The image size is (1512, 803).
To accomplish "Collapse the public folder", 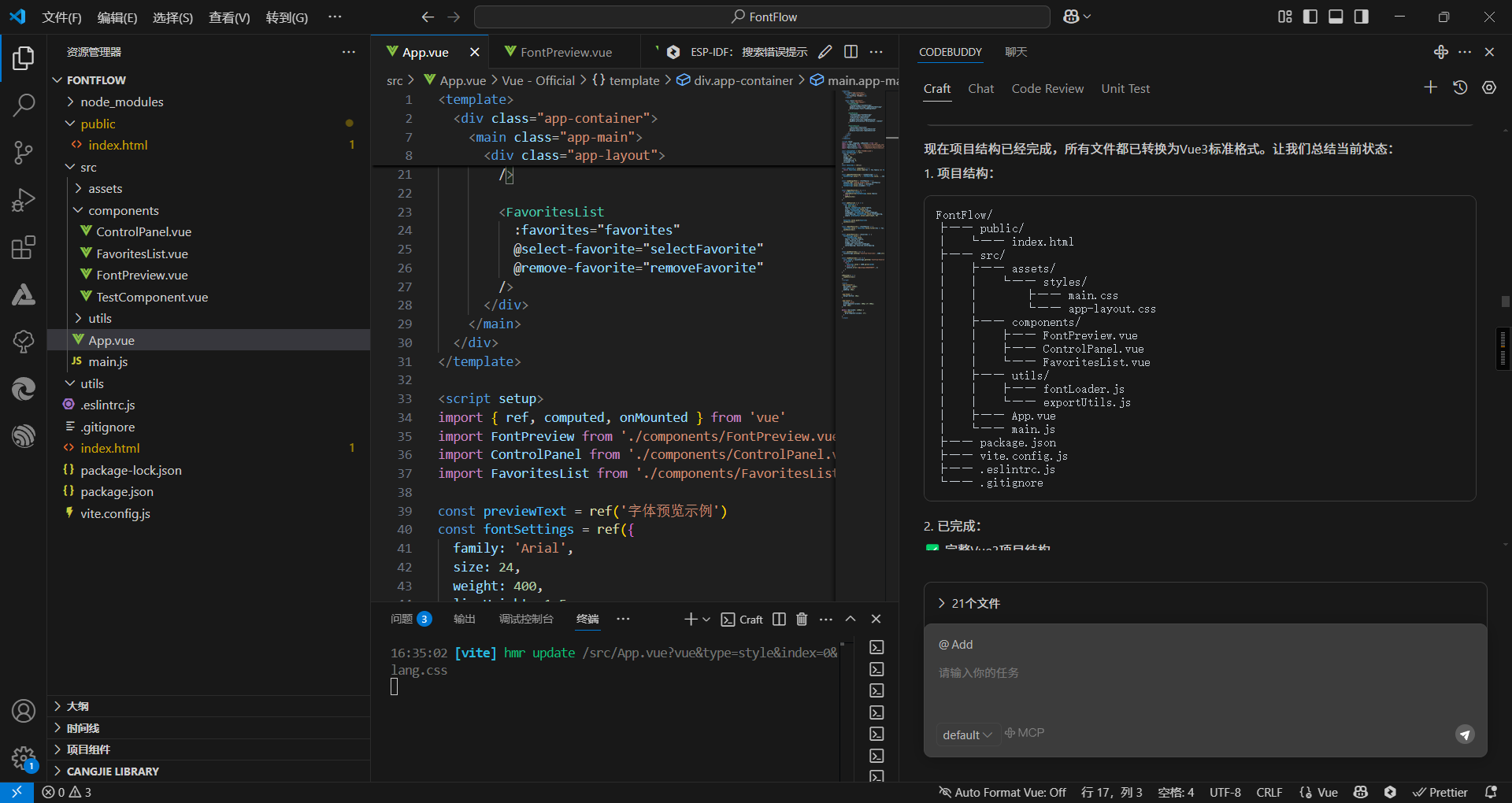I will [x=209, y=124].
